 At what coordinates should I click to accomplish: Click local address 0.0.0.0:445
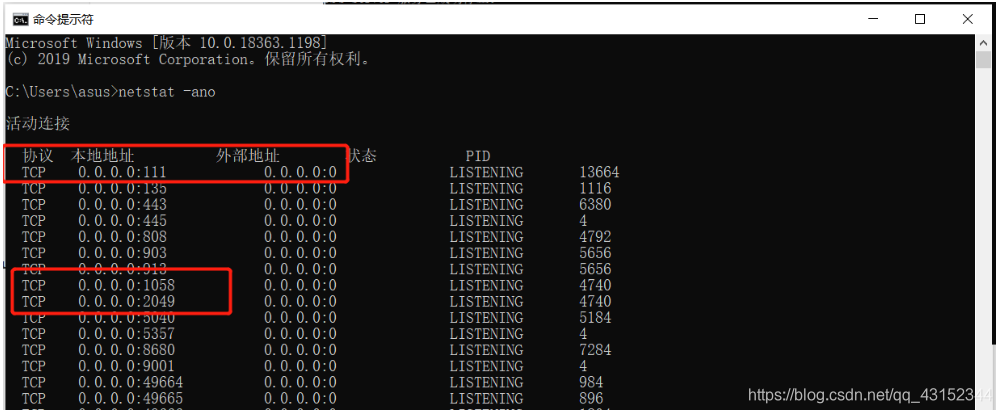[x=123, y=220]
